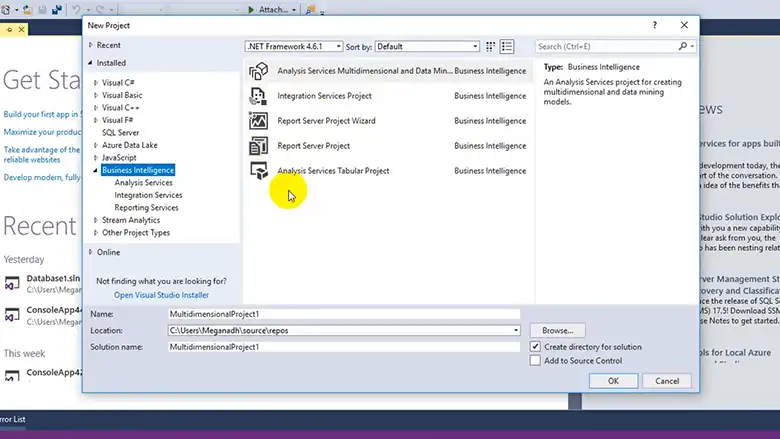
Task: Switch to medium icons list view
Action: (x=507, y=46)
